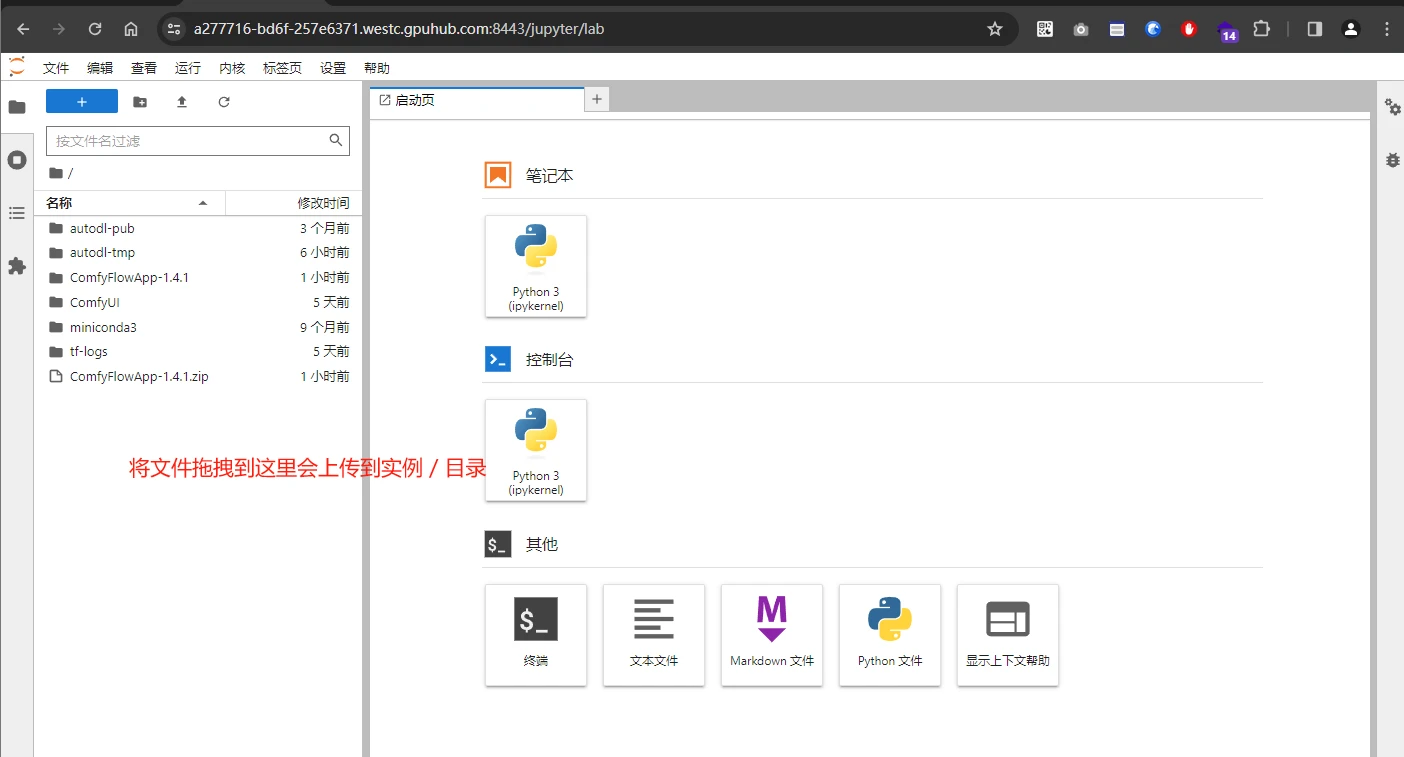The width and height of the screenshot is (1404, 757).
Task: Select the autodl-tmp folder
Action: 198,253
